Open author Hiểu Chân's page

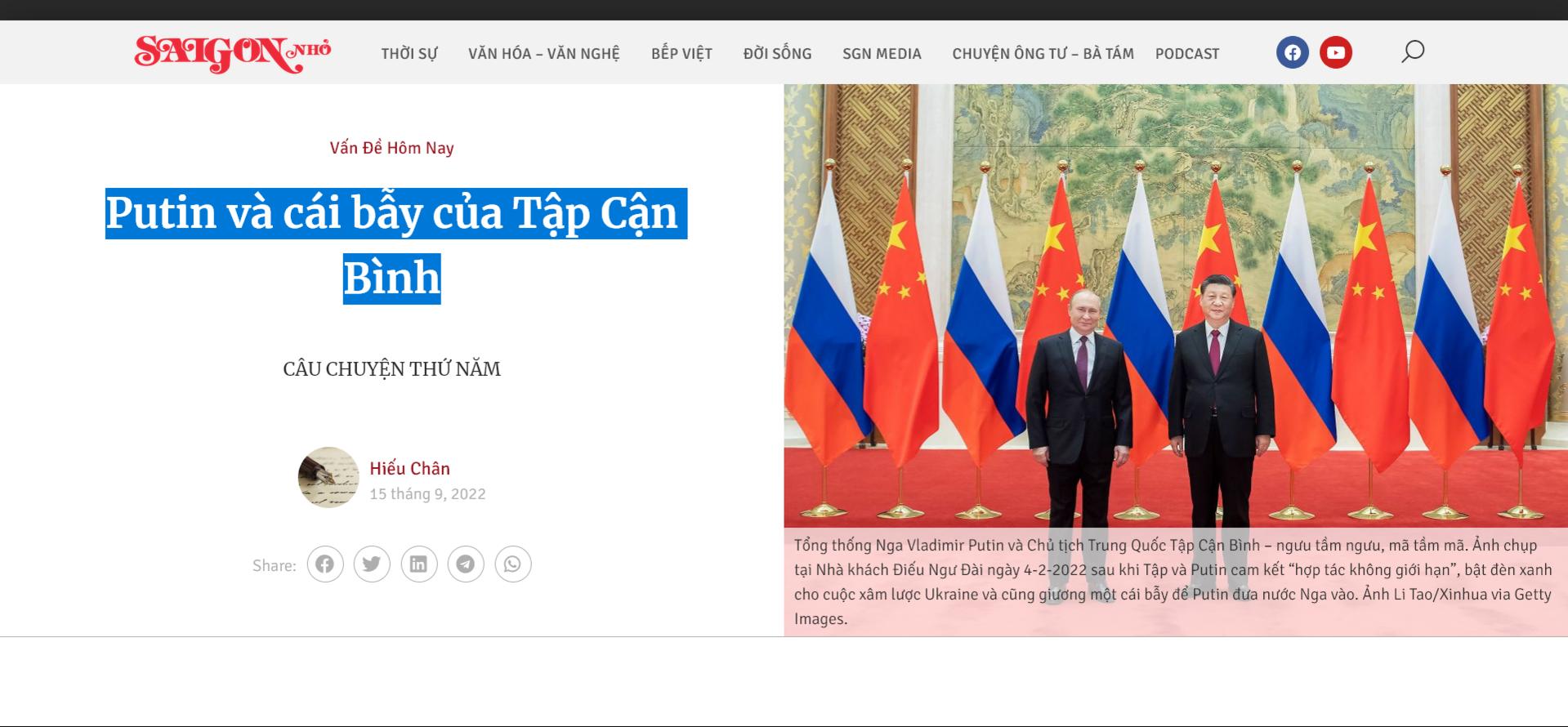click(x=409, y=468)
